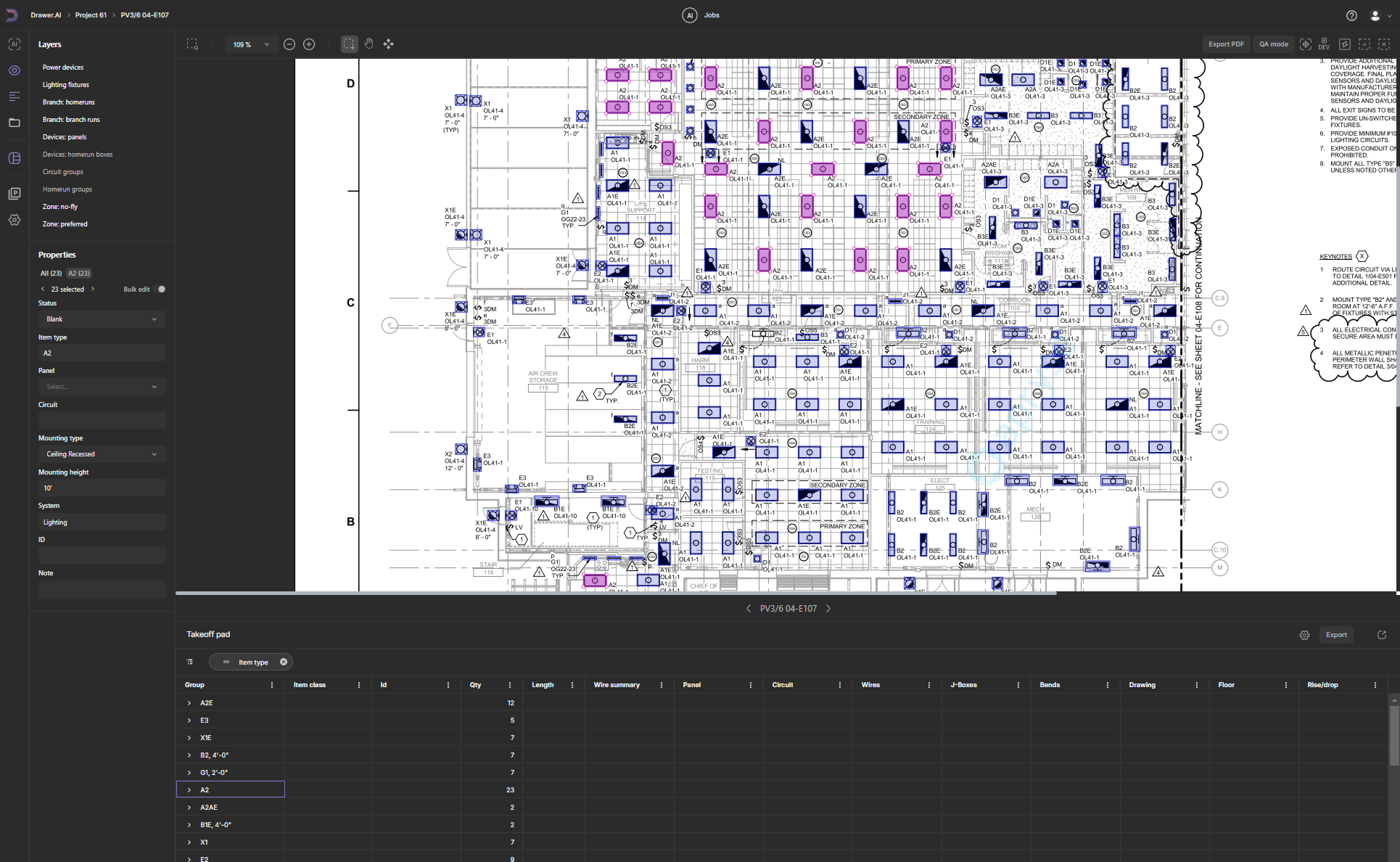Select the A2 (23) properties tab
The image size is (1400, 862).
tap(79, 274)
